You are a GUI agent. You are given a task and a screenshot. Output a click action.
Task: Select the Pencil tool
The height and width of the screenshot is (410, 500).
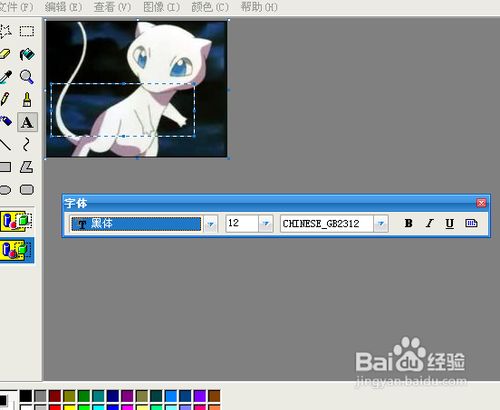[x=5, y=99]
